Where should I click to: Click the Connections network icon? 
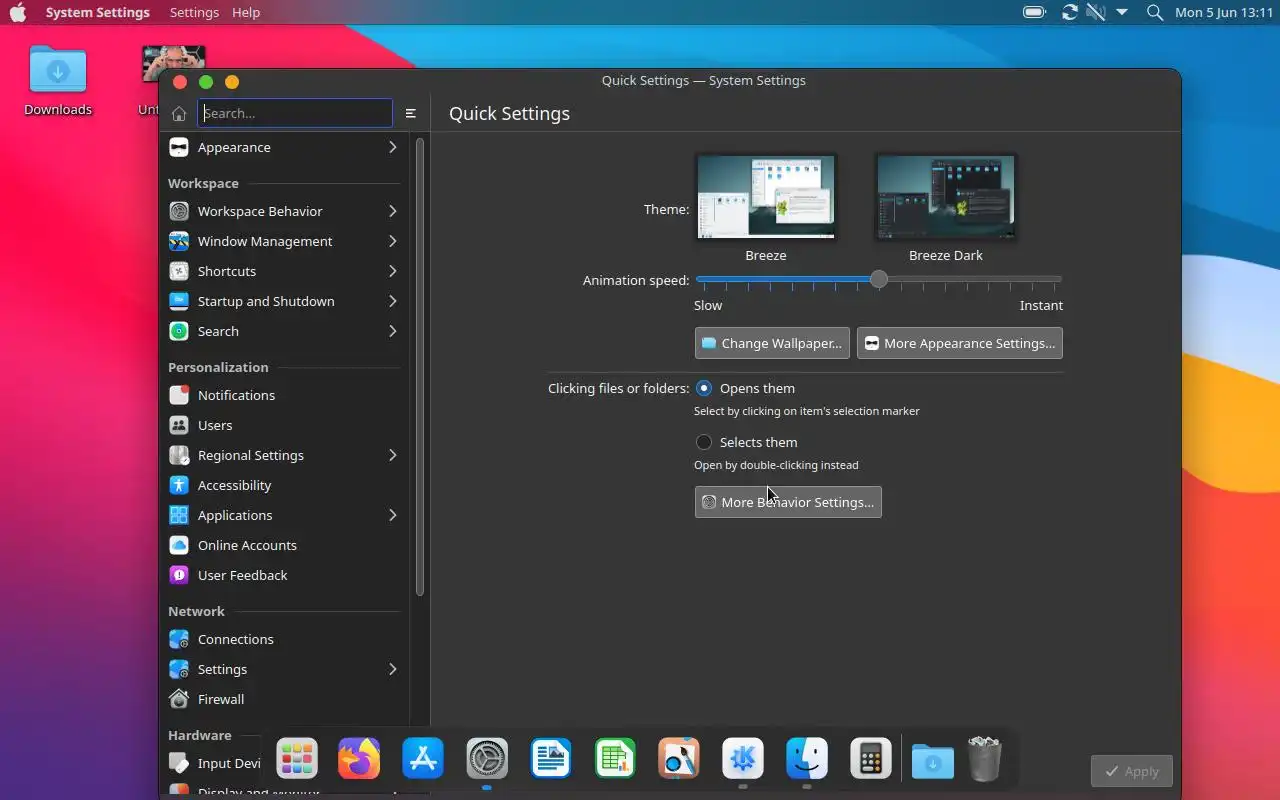tap(179, 639)
